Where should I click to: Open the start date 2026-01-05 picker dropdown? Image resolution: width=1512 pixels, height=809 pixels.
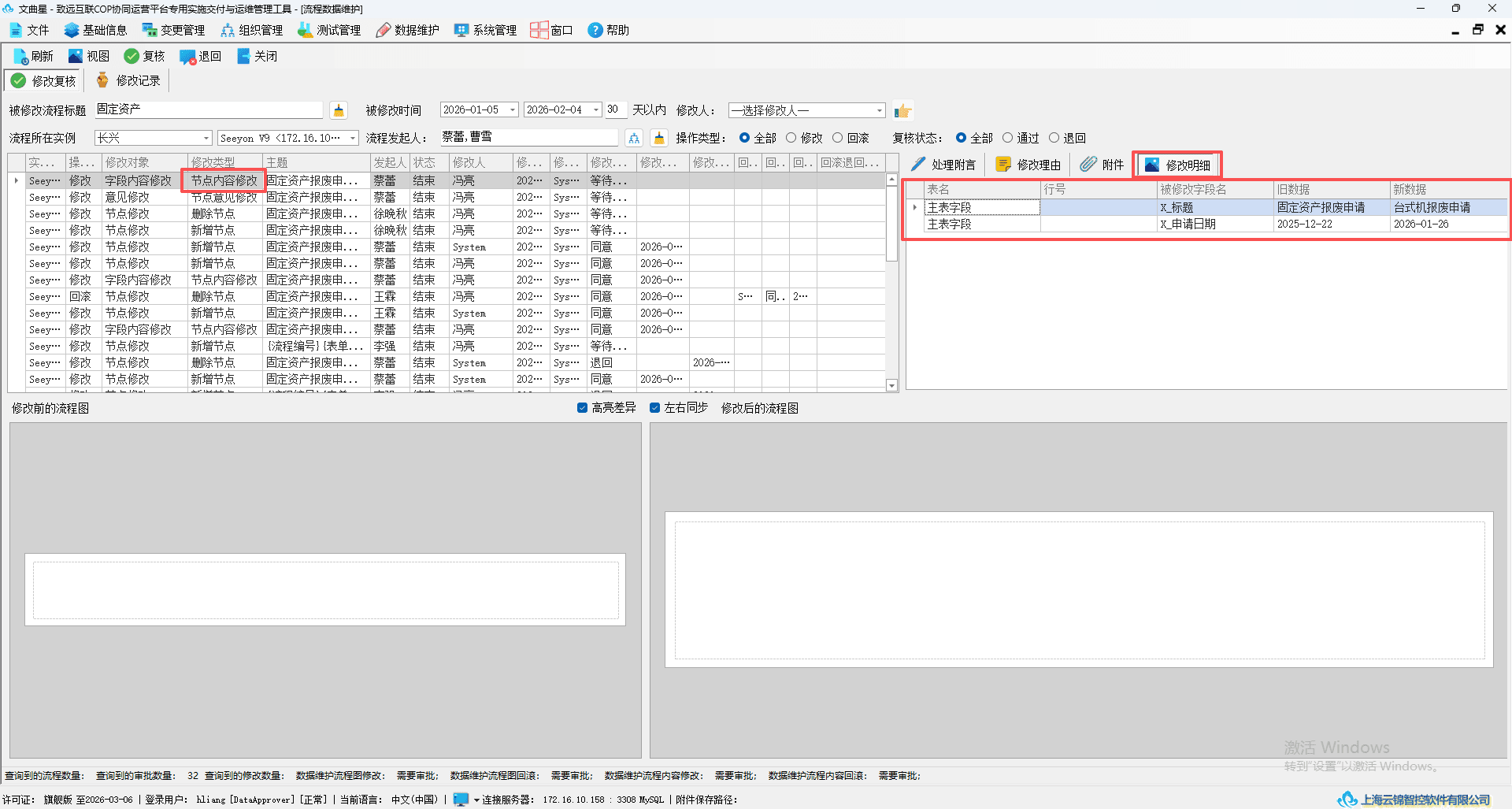(513, 110)
